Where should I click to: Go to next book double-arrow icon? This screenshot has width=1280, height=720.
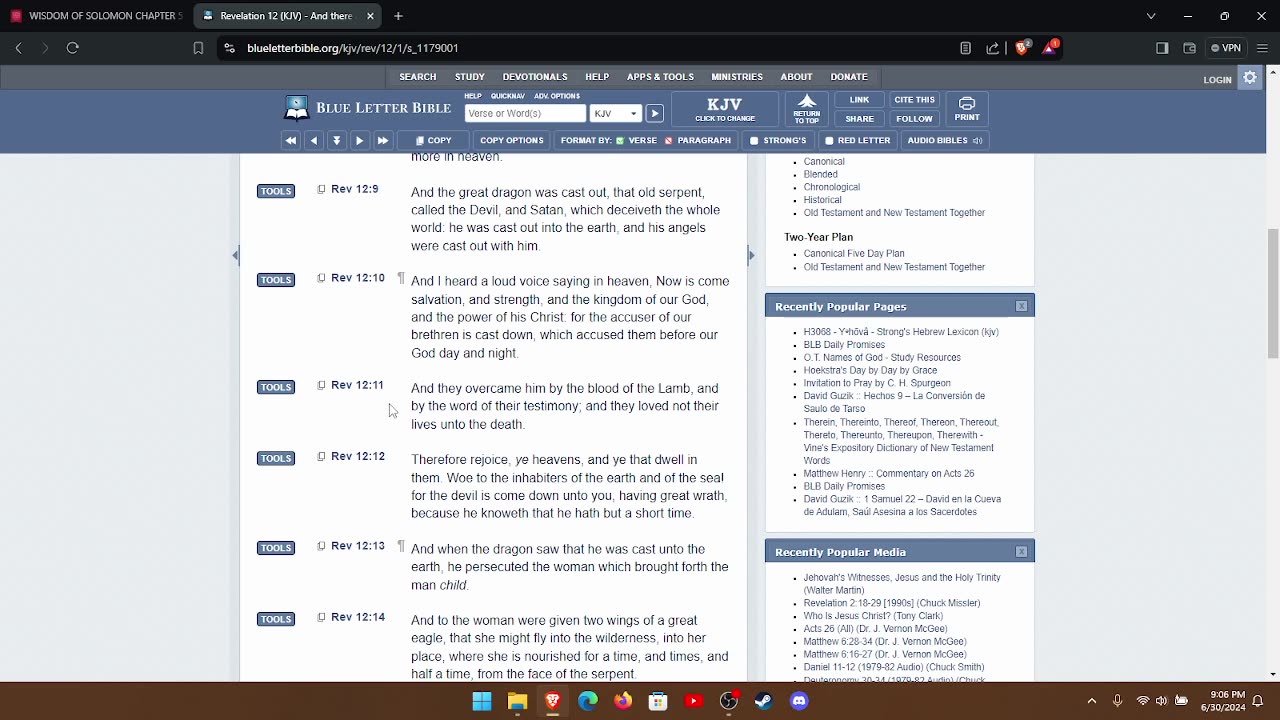click(x=382, y=141)
